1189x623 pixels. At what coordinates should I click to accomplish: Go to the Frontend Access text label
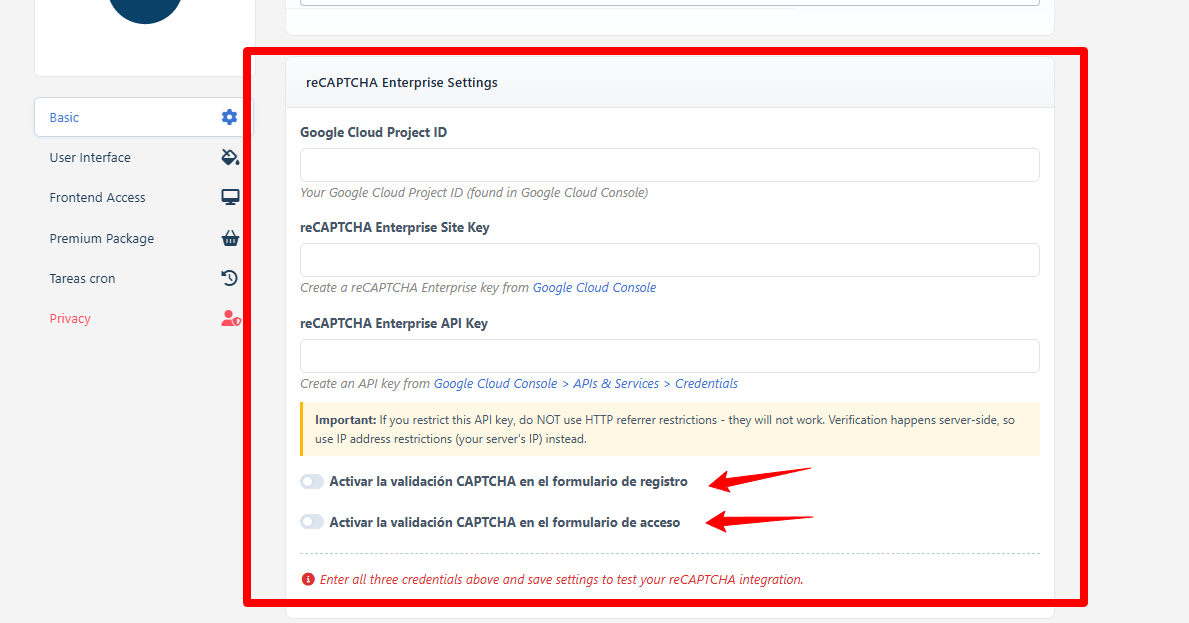tap(97, 197)
